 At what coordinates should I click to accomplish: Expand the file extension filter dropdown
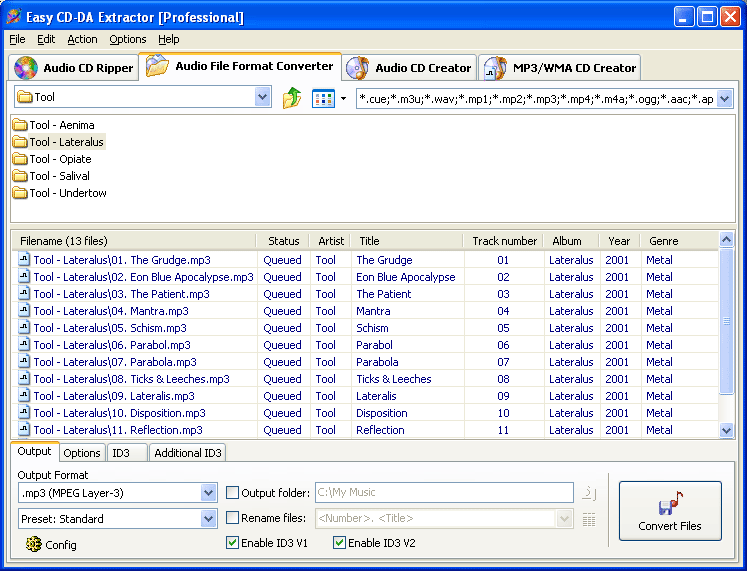click(724, 98)
